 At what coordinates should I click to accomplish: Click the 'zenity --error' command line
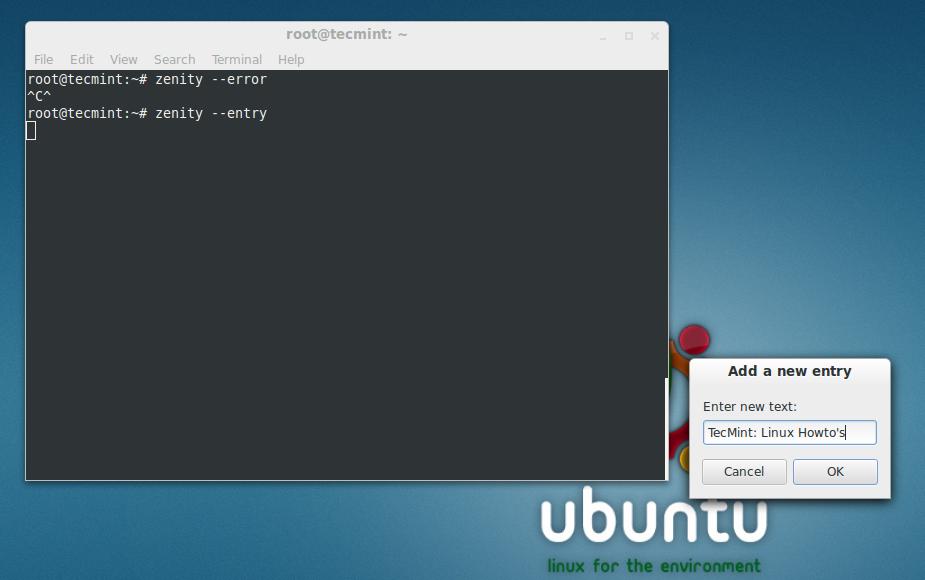point(147,79)
